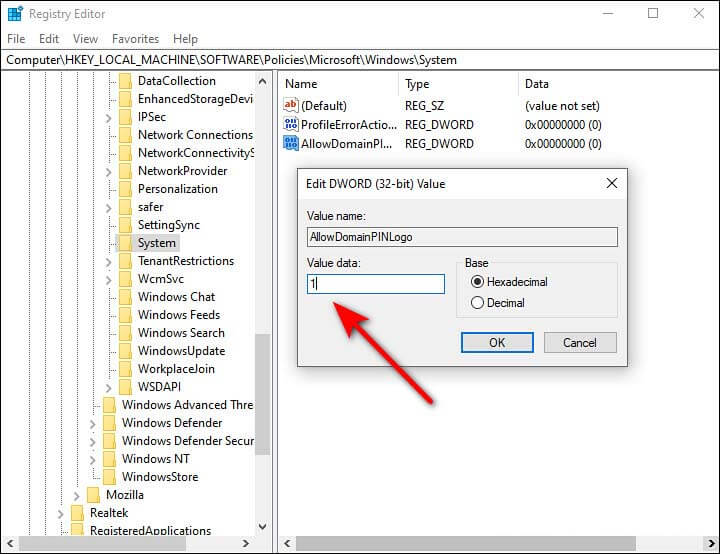Click the (Default) string value icon
This screenshot has height=554, width=720.
[x=291, y=106]
